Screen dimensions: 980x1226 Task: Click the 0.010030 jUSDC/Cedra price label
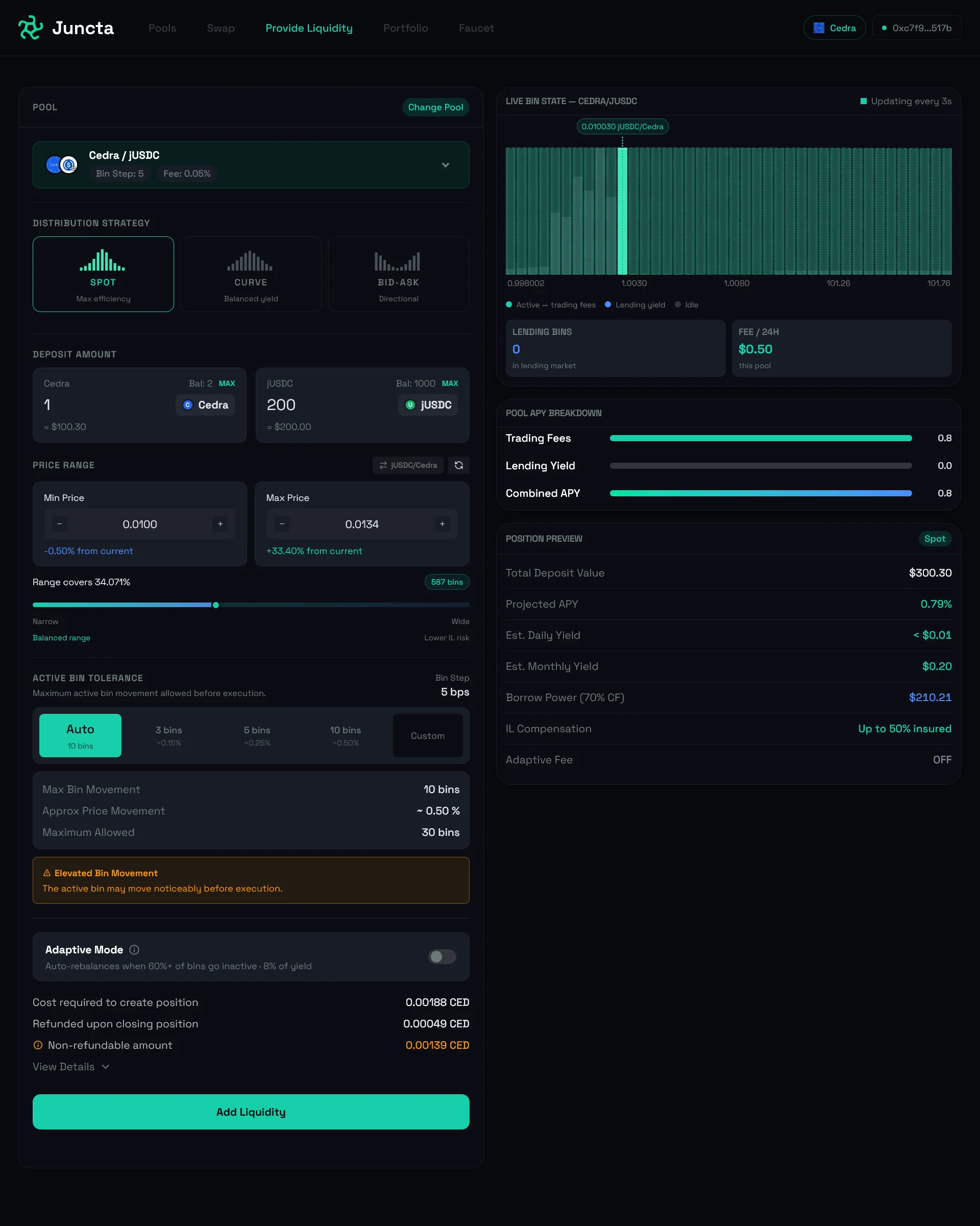pyautogui.click(x=622, y=126)
